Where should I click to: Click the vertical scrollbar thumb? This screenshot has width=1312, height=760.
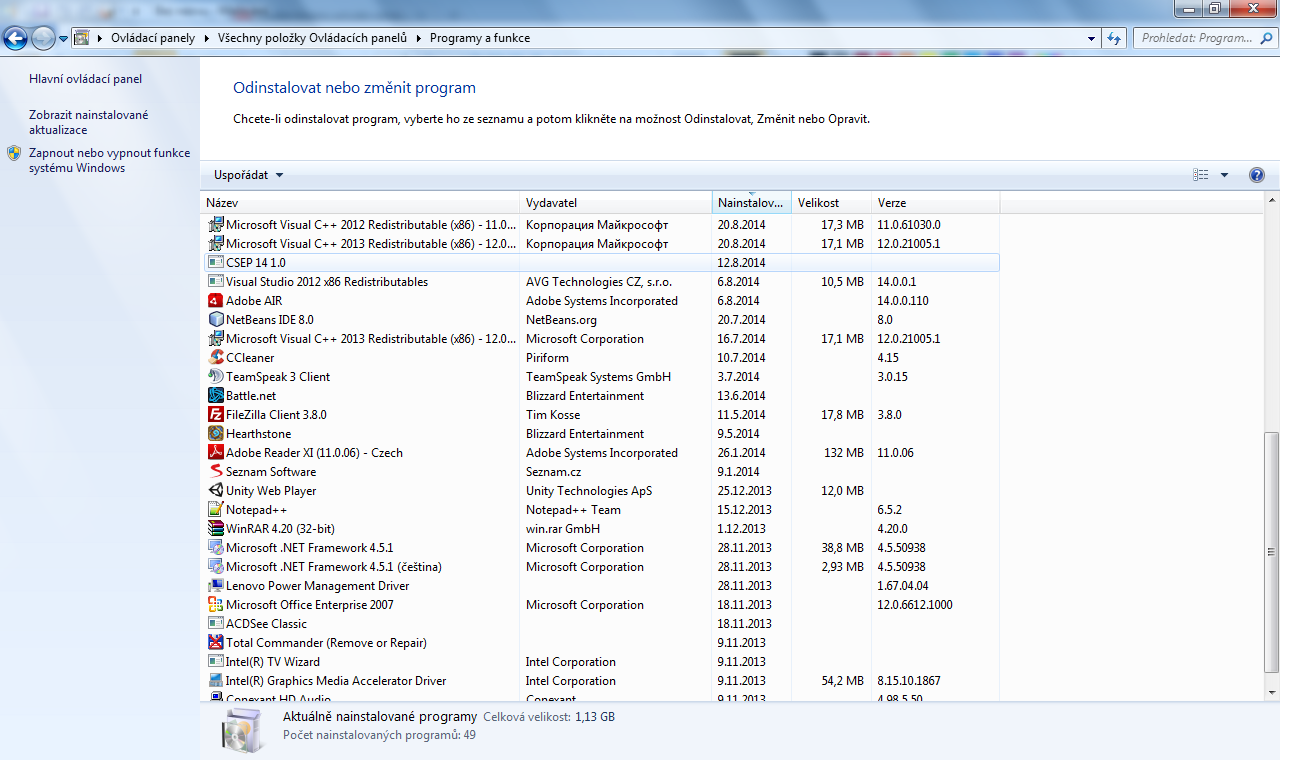(1272, 552)
